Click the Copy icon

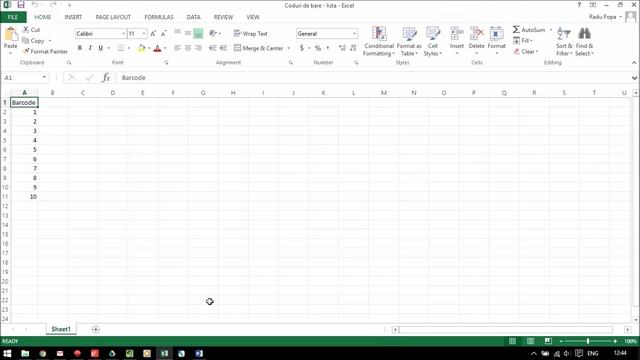tap(26, 40)
